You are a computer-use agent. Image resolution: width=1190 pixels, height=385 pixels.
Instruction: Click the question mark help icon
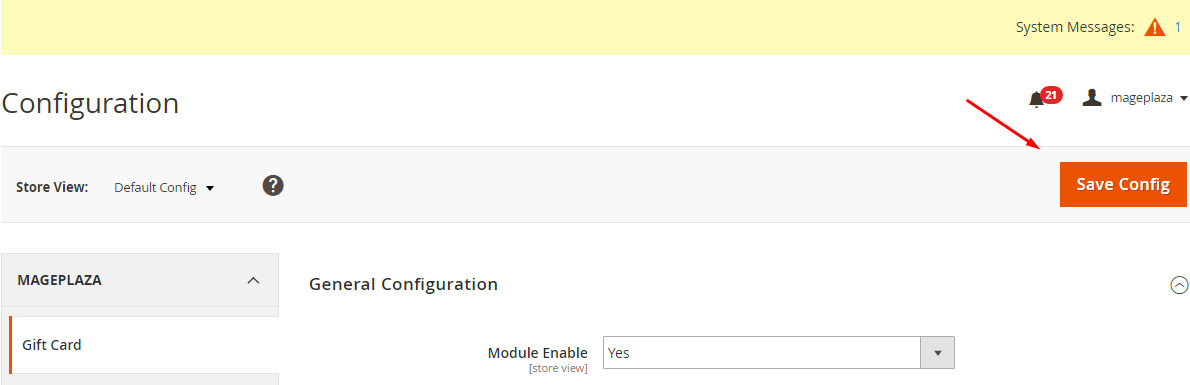pyautogui.click(x=273, y=185)
